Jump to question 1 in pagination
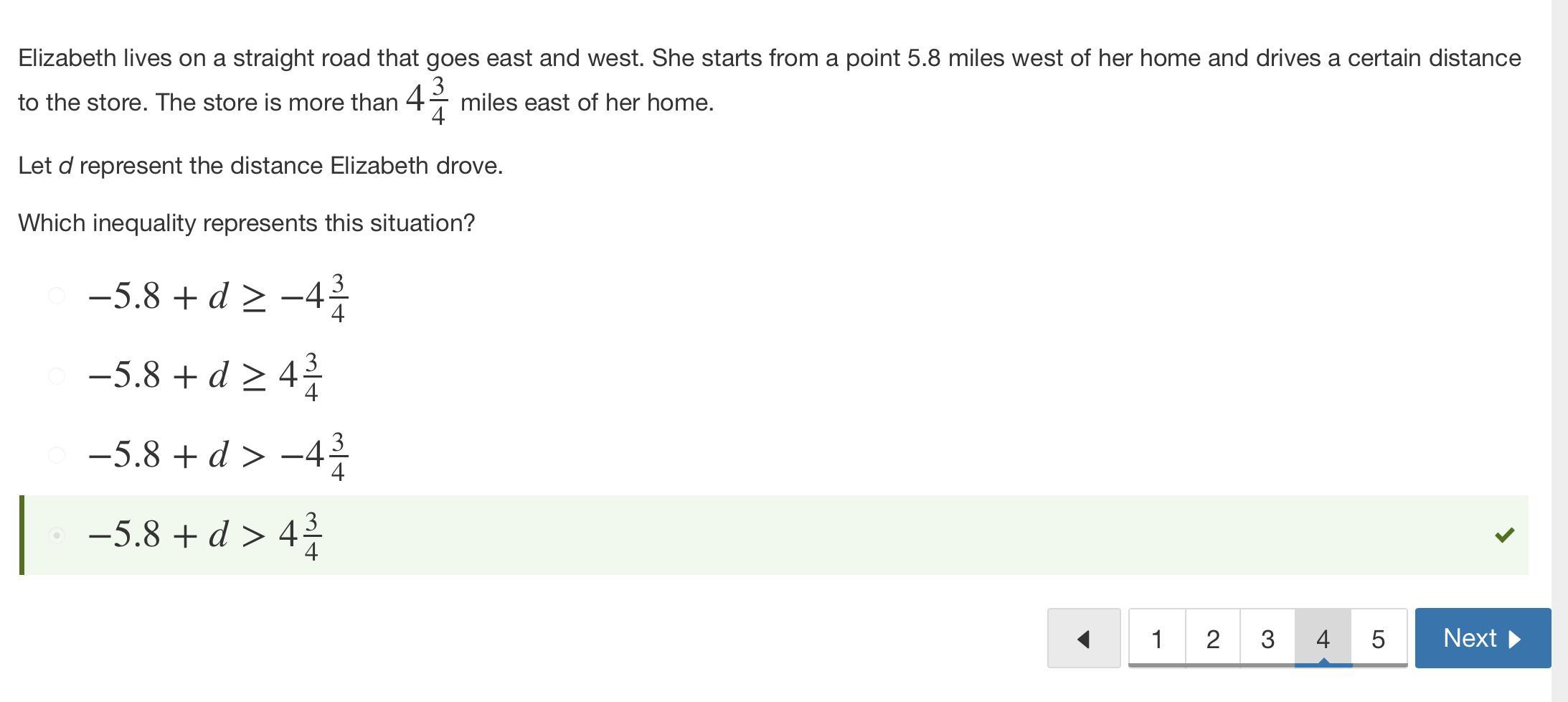Screen dimensions: 1568x702 pyautogui.click(x=1156, y=638)
